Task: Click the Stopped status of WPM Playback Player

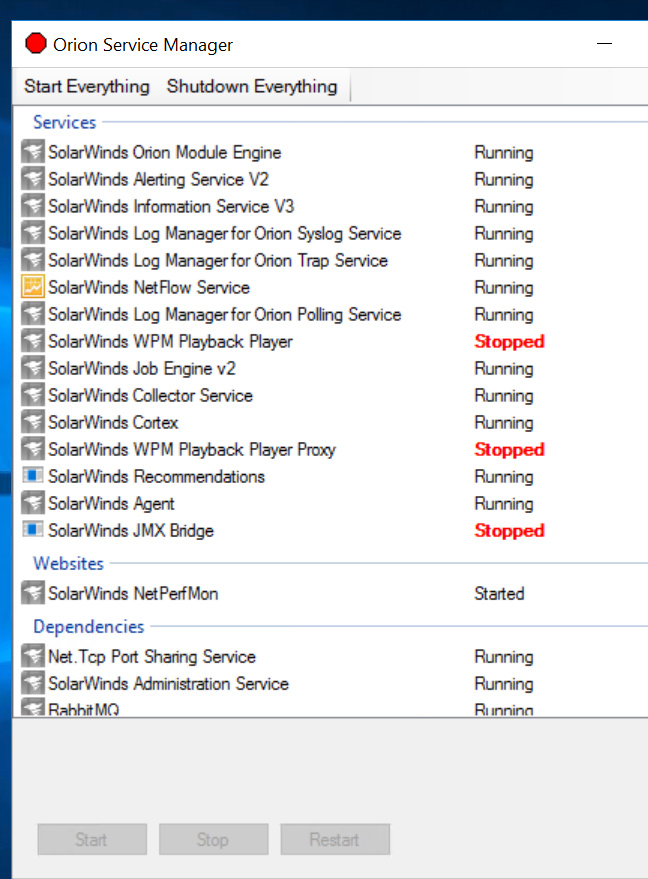Action: [x=509, y=341]
